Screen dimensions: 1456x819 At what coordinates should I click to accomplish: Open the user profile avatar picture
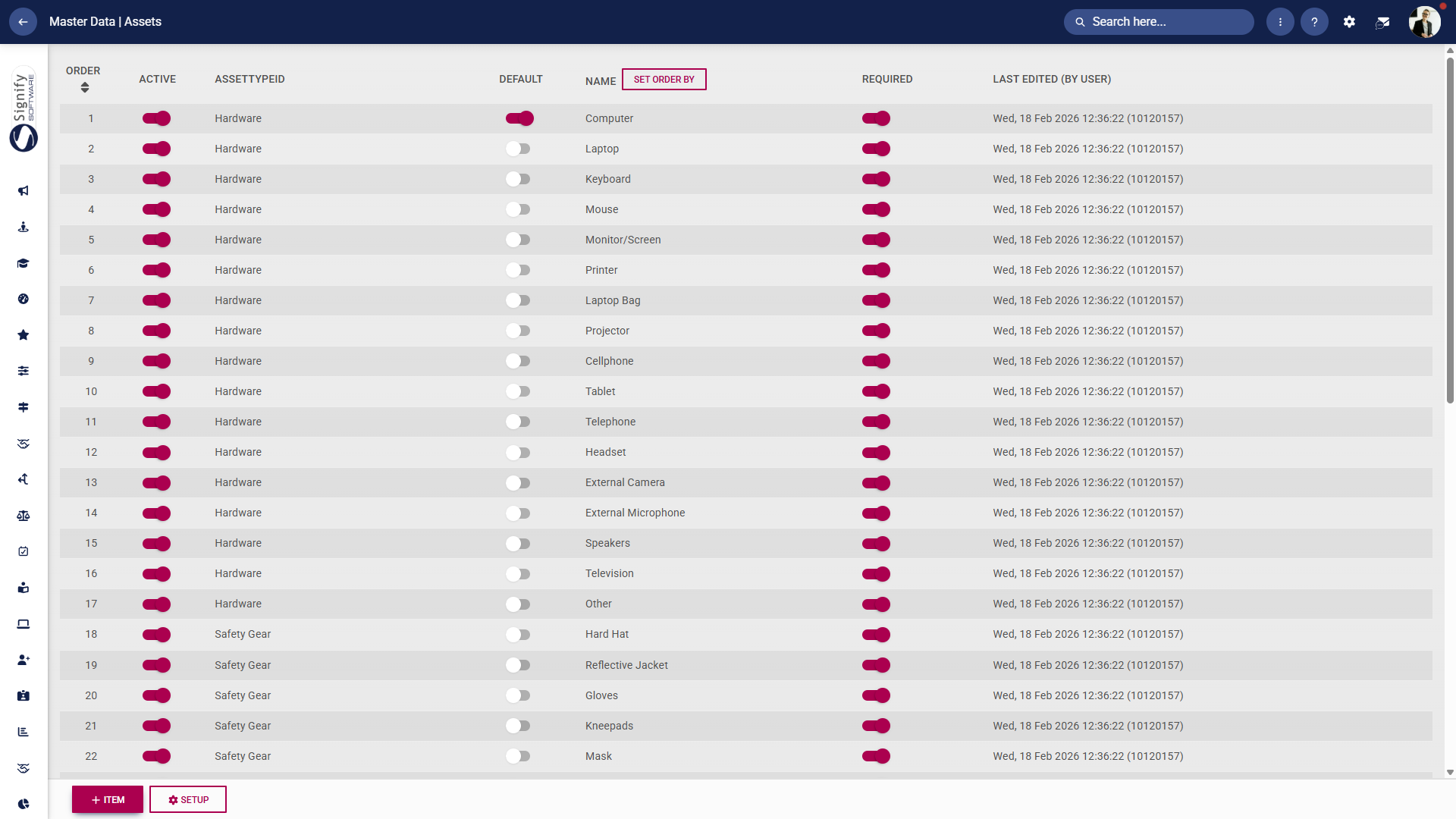[1425, 21]
